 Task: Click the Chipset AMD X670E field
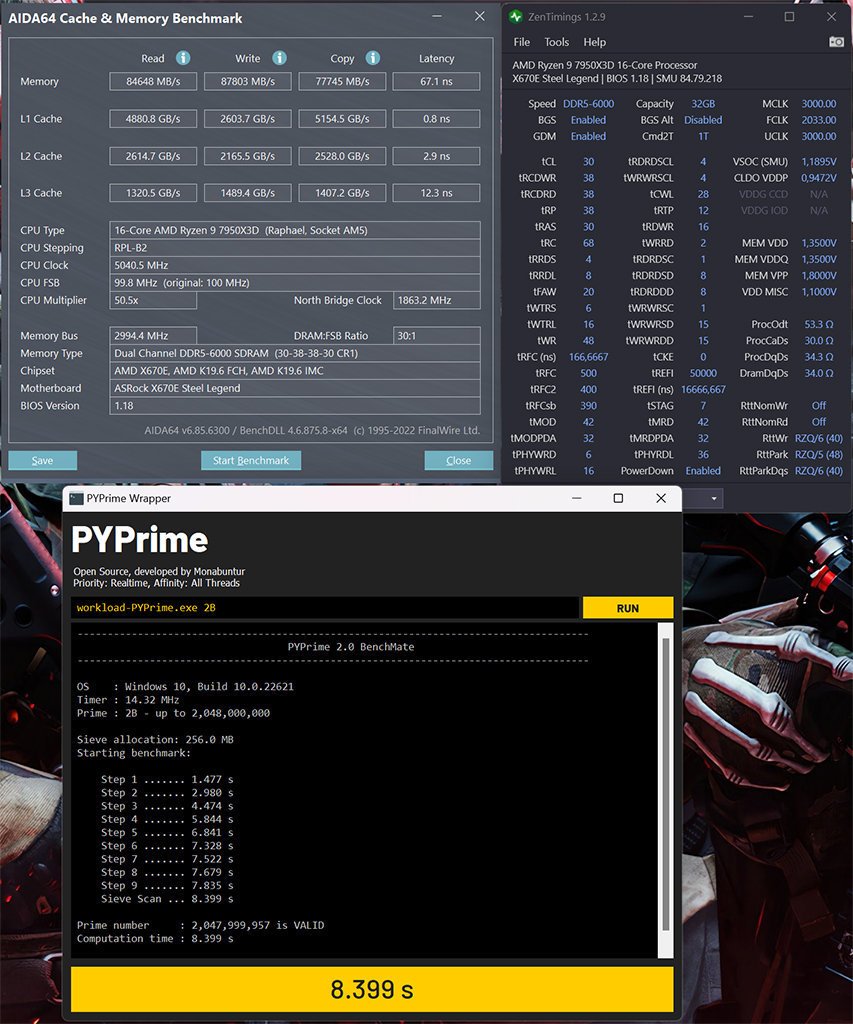click(x=295, y=371)
